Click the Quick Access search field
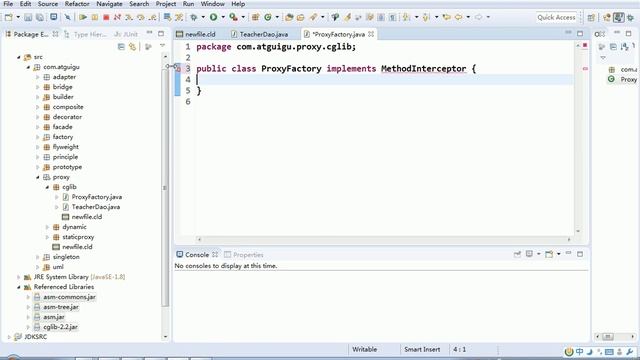640x360 pixels. [x=556, y=17]
